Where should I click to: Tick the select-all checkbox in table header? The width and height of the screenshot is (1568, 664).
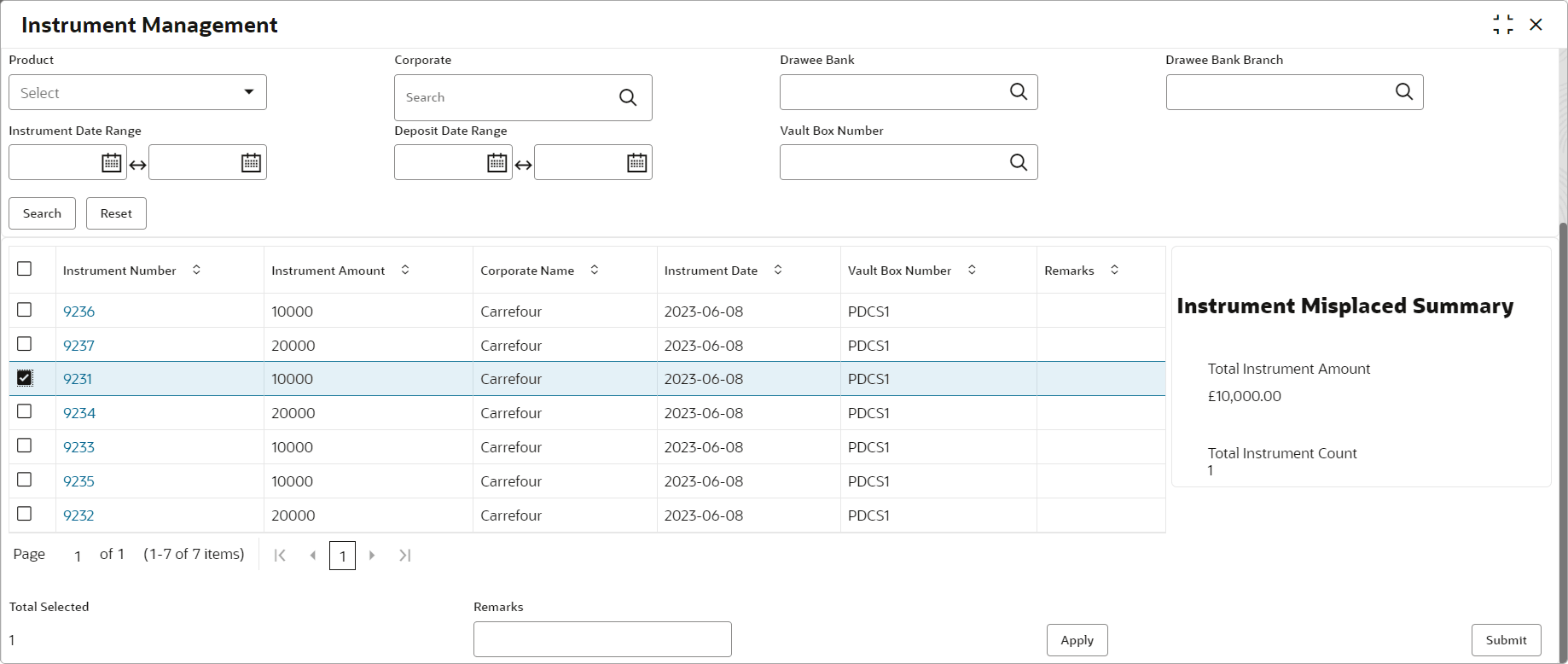[x=25, y=269]
